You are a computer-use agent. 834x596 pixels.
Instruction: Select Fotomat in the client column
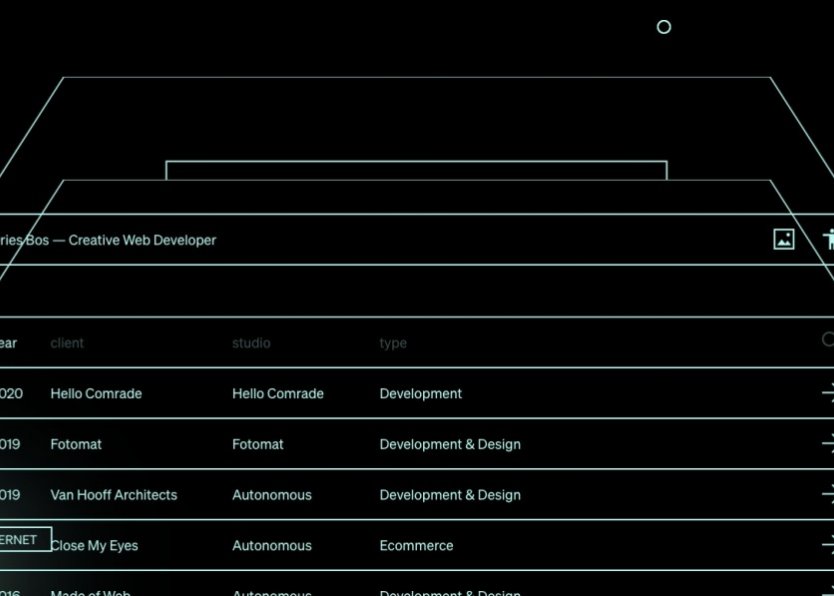(x=76, y=444)
